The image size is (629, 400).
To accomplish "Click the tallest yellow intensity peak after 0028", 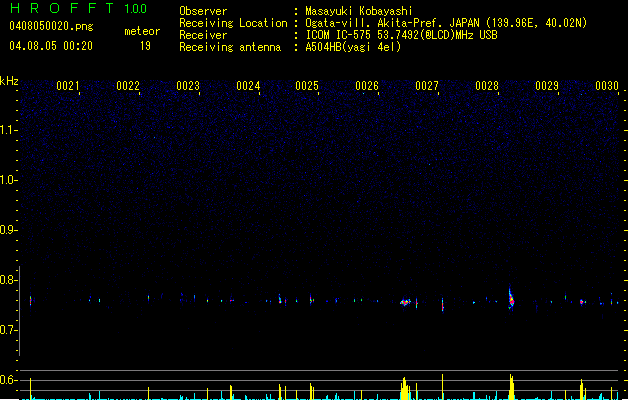I will [x=511, y=387].
